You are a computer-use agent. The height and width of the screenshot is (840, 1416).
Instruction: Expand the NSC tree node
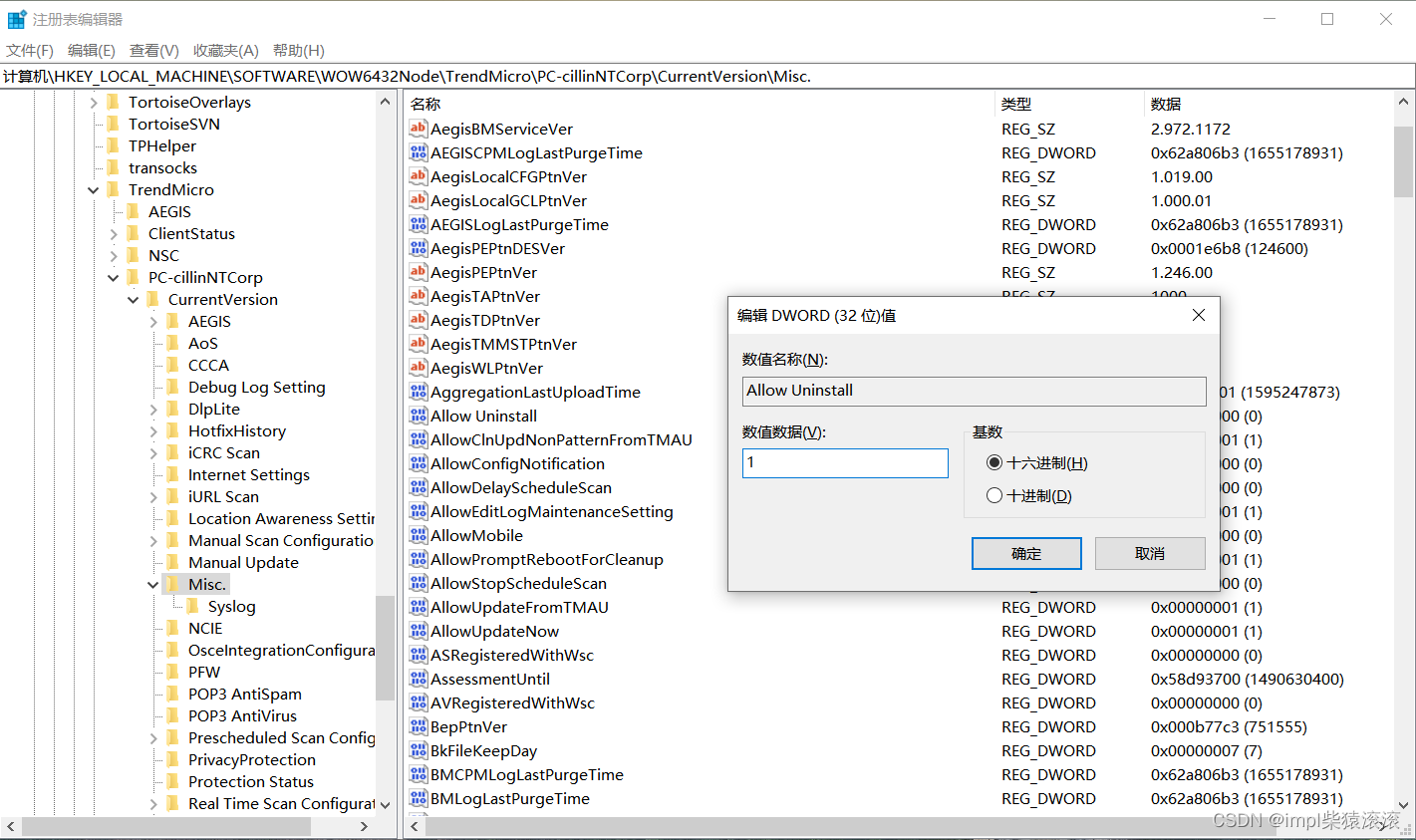tap(114, 255)
